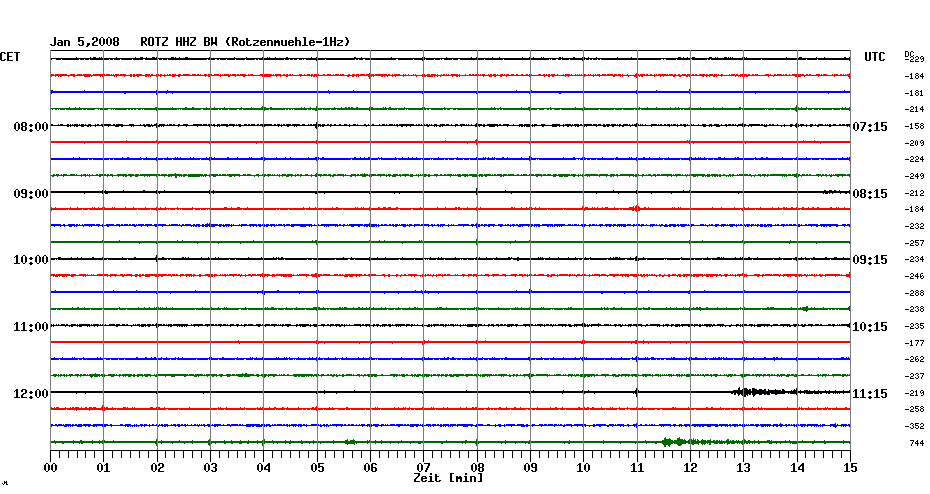
Task: Select DC offset value '-224'
Action: (915, 160)
